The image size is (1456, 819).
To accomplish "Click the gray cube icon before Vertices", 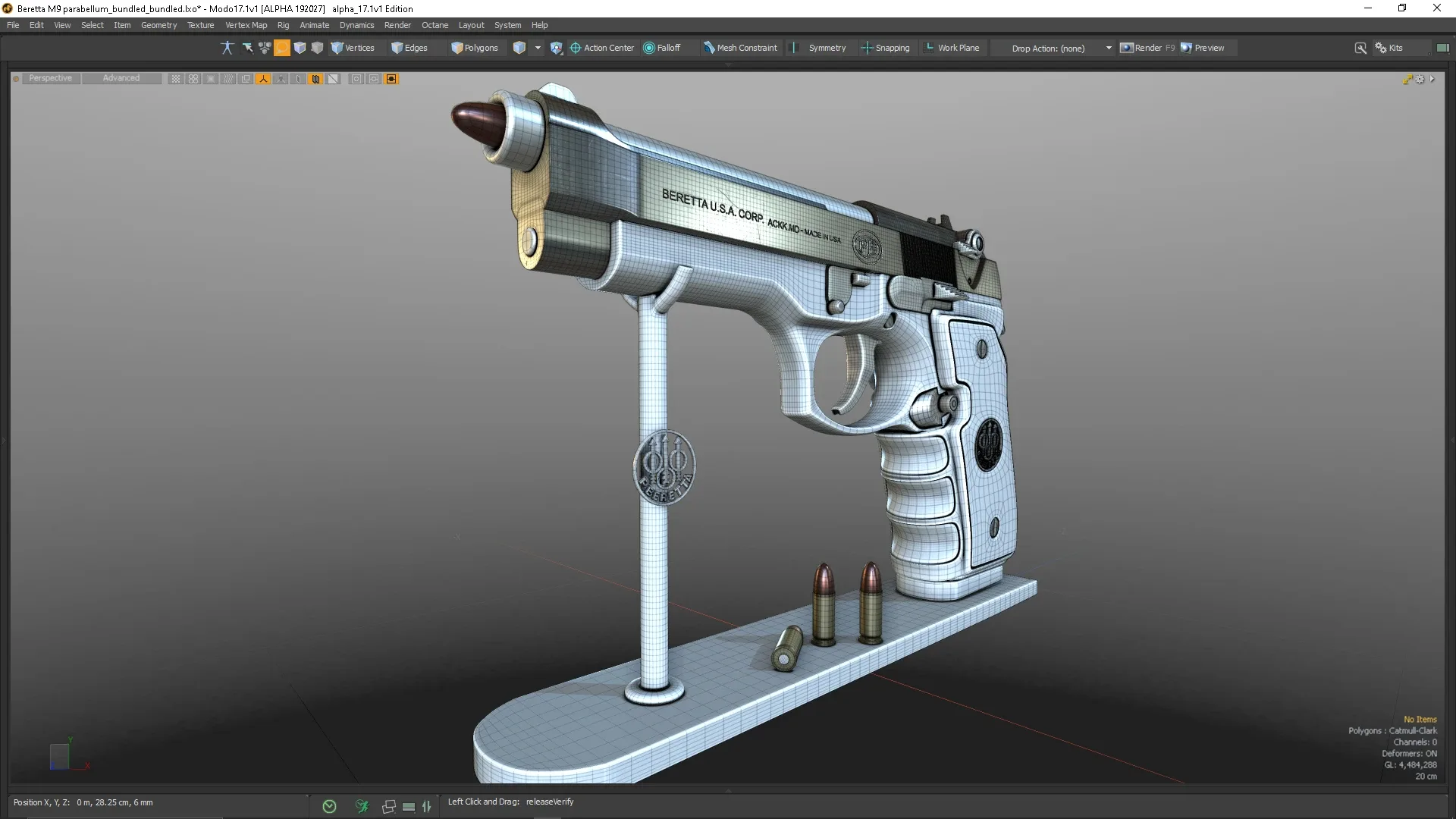I will (317, 48).
